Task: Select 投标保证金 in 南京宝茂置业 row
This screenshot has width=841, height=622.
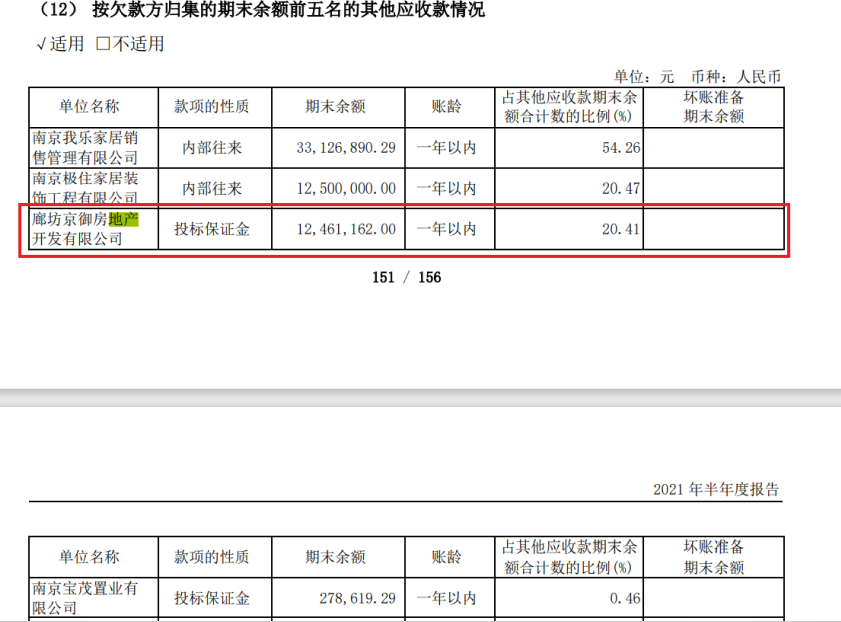Action: [212, 598]
